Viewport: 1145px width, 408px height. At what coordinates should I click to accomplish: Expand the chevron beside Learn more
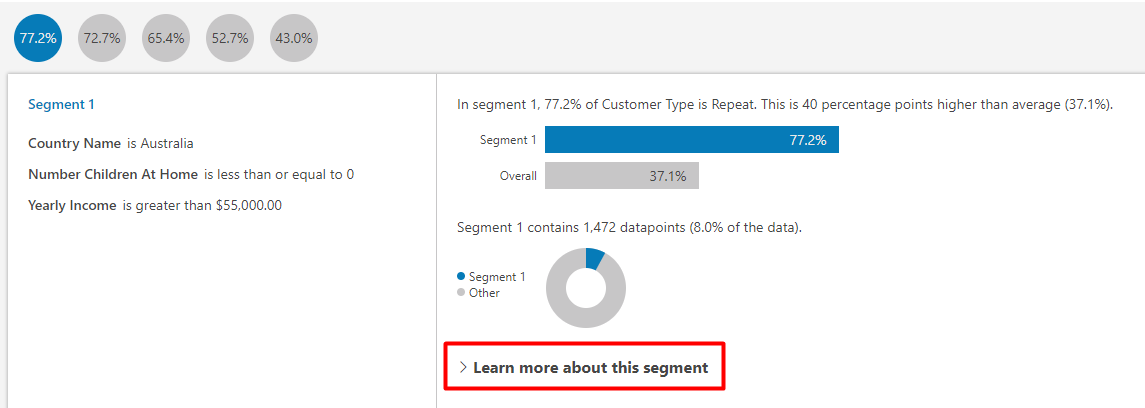pos(463,367)
